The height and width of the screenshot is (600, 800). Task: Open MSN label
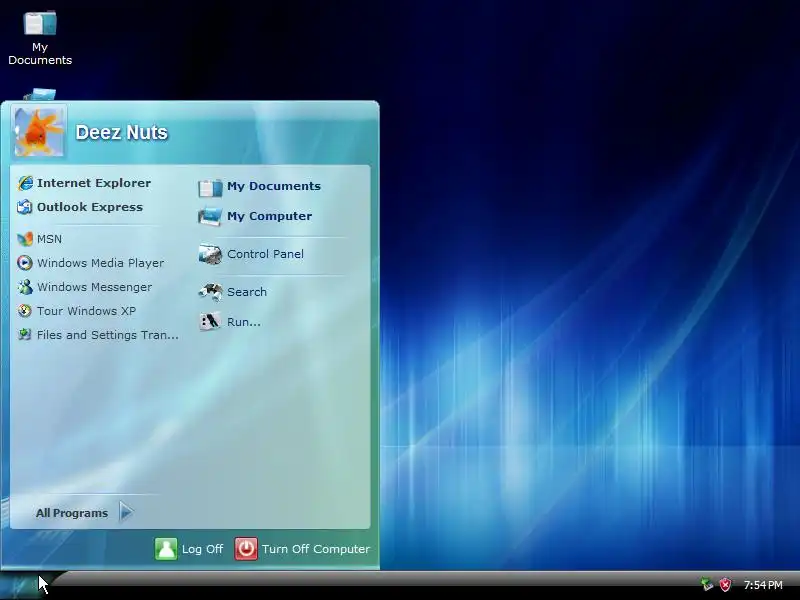49,239
